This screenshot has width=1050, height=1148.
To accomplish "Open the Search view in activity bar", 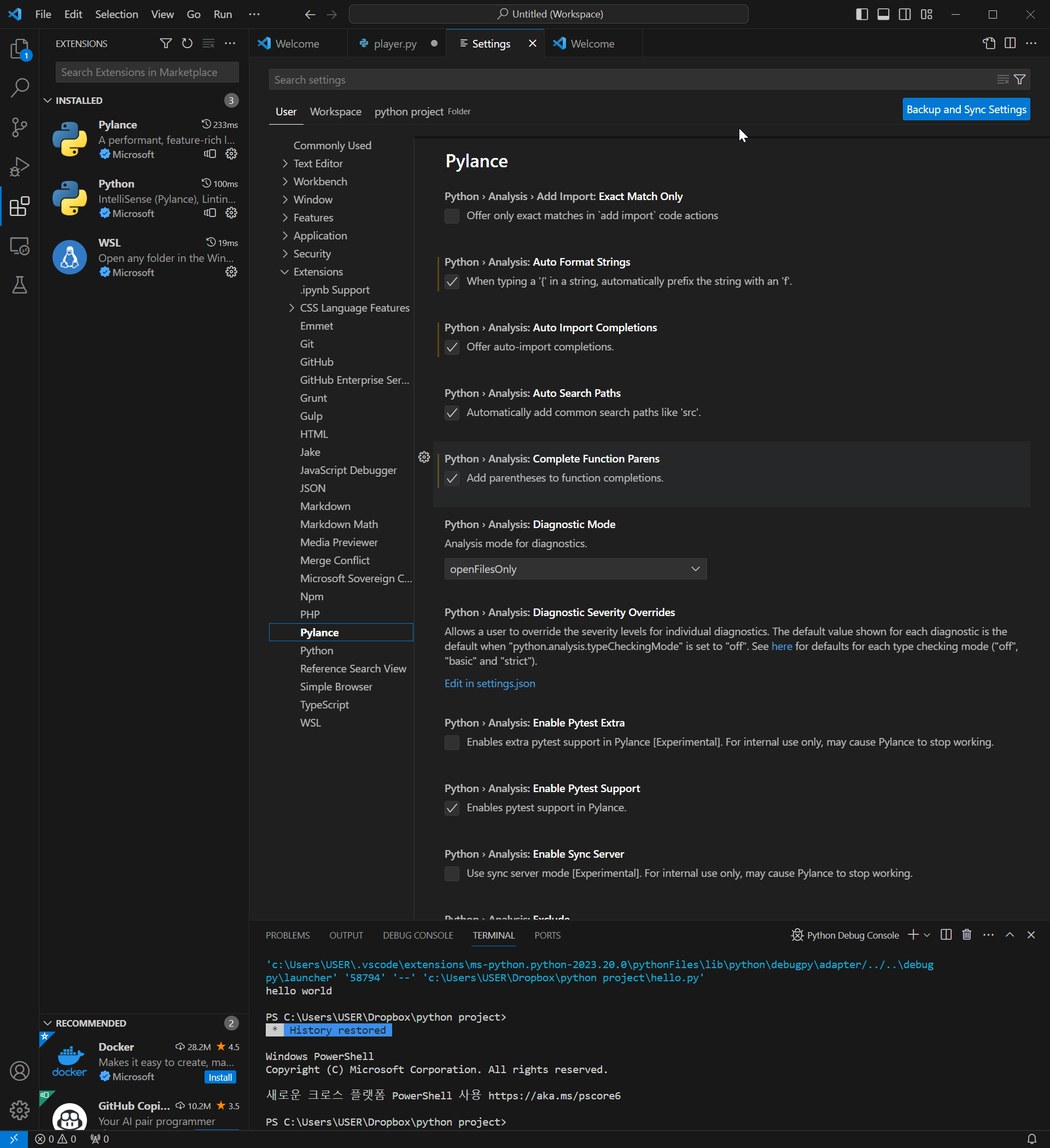I will pos(20,87).
